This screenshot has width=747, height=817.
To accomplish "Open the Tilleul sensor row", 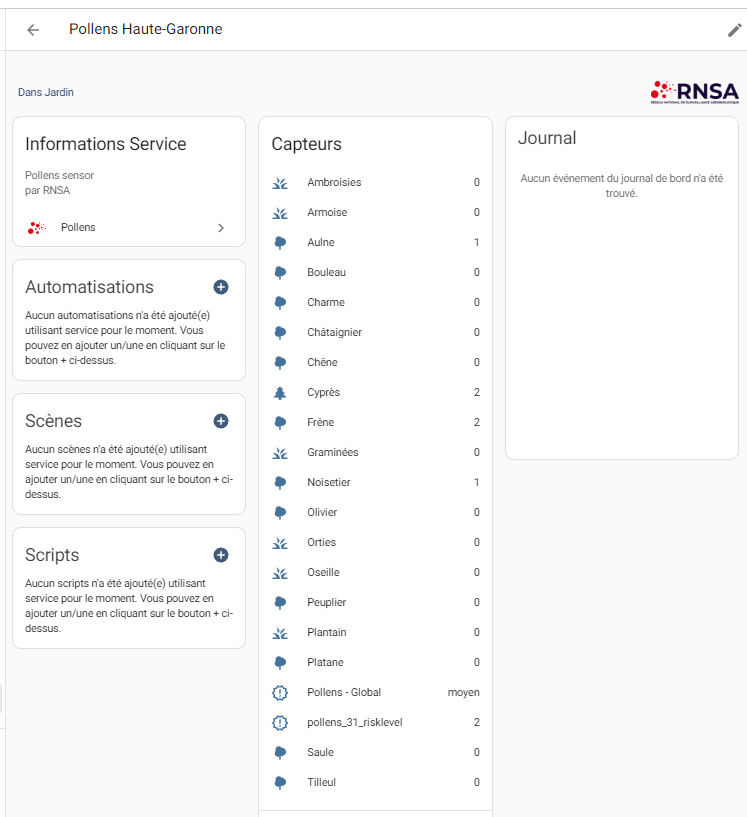I will (375, 782).
